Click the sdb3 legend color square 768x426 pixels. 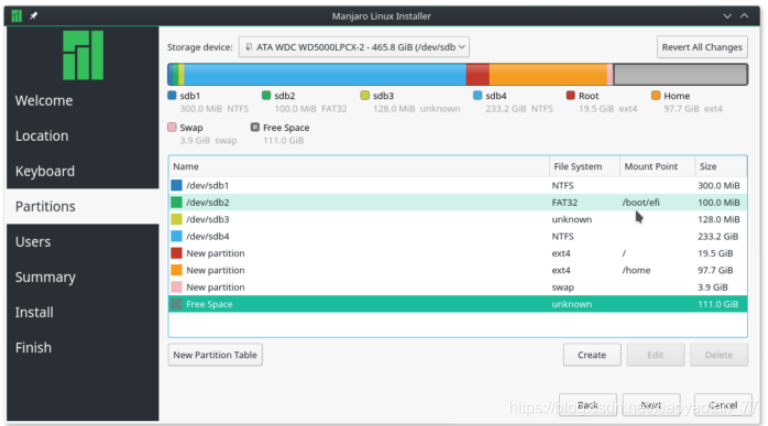tap(365, 95)
